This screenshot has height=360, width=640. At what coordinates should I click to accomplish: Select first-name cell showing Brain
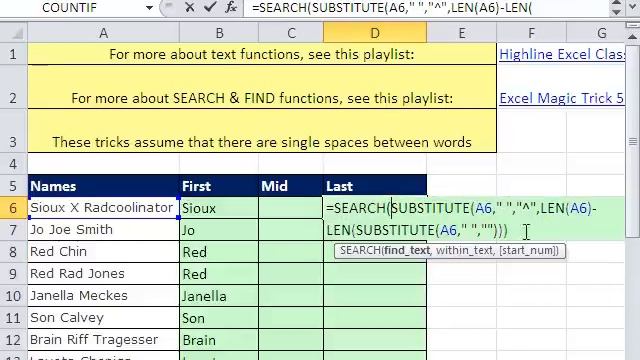coord(219,340)
